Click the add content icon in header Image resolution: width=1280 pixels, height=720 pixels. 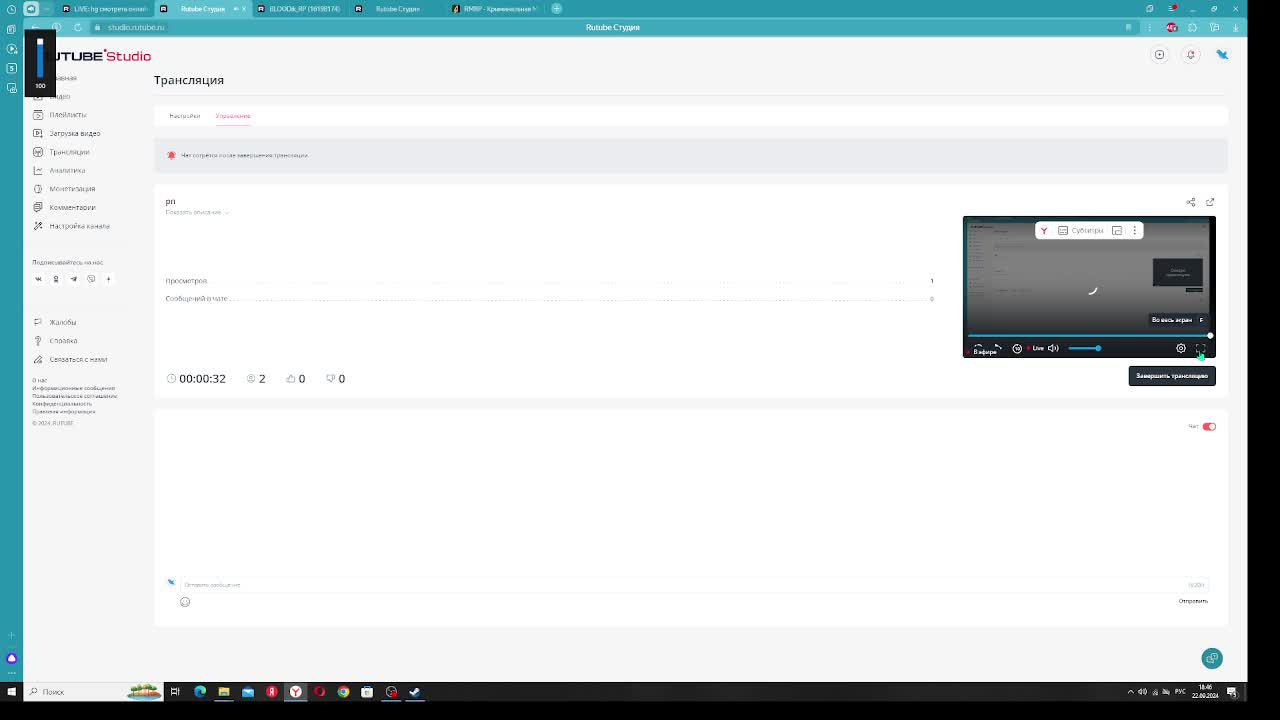tap(1160, 55)
